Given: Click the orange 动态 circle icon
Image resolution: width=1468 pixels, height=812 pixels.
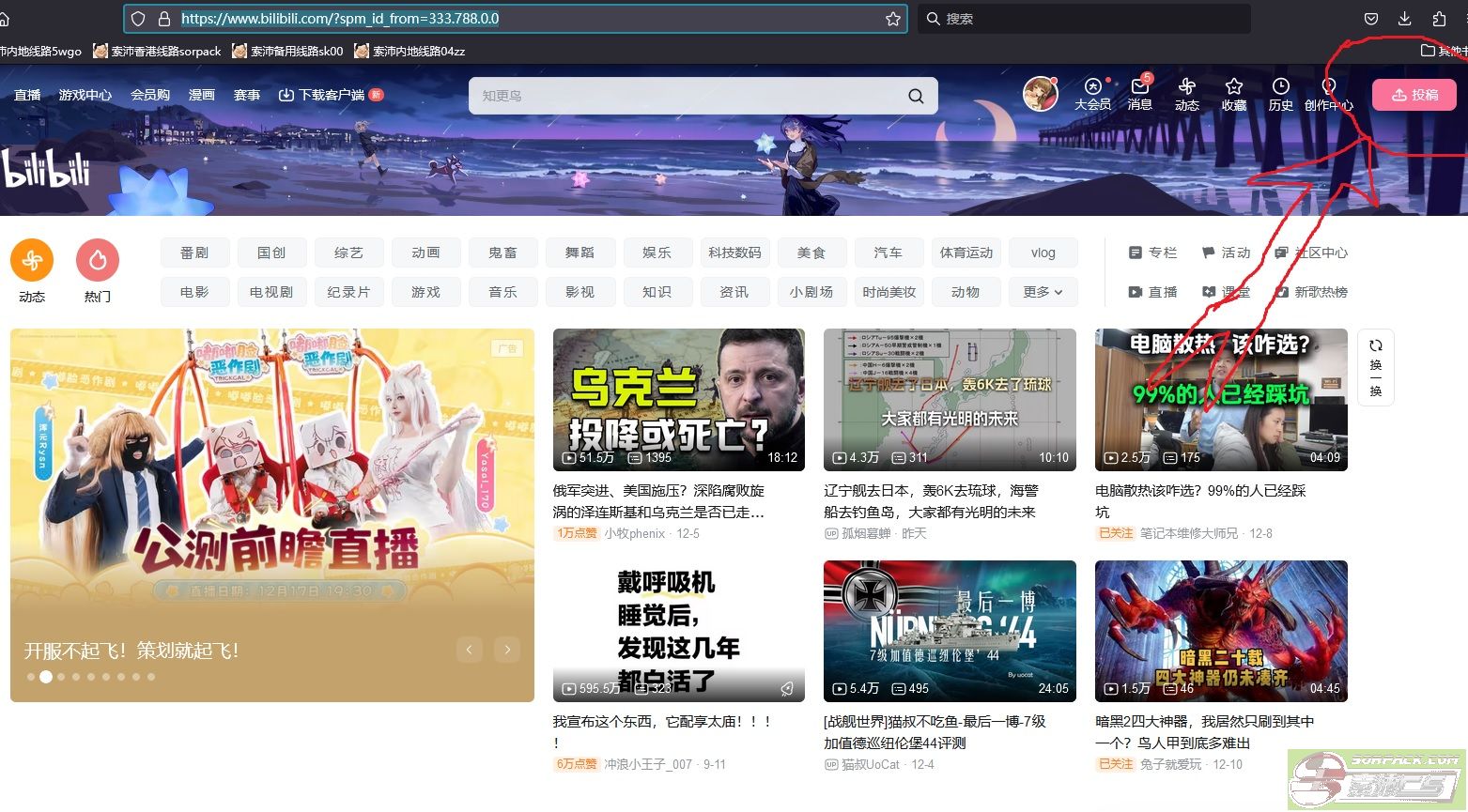Looking at the screenshot, I should pos(32,261).
